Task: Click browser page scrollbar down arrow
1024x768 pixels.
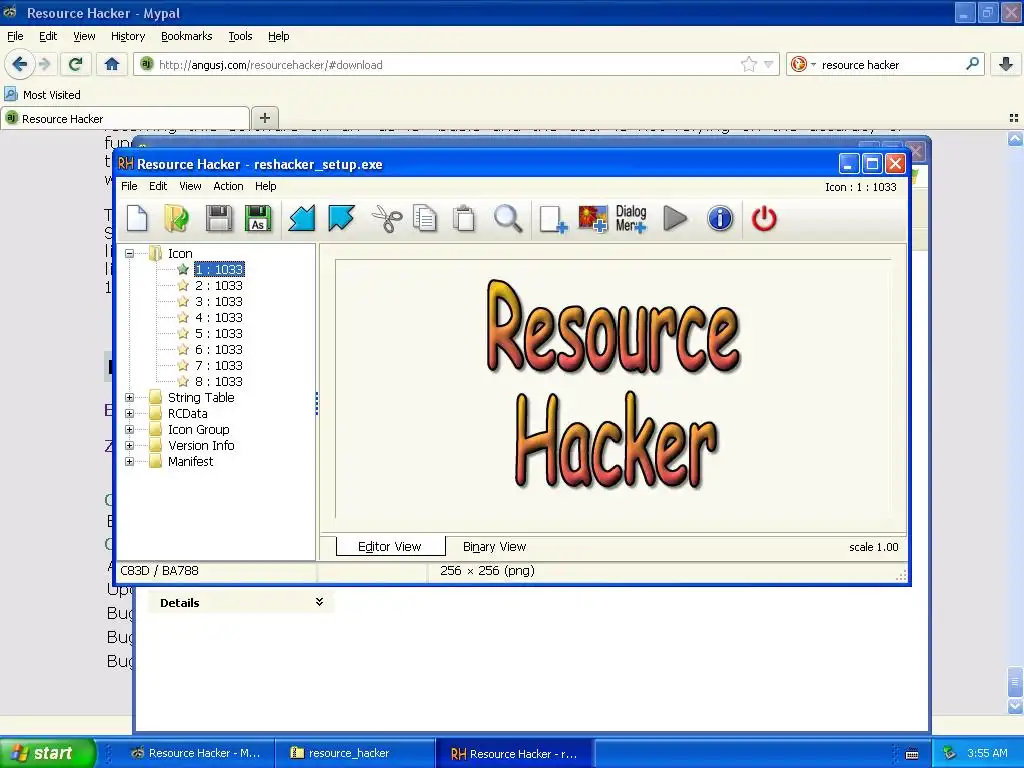Action: pyautogui.click(x=1014, y=707)
